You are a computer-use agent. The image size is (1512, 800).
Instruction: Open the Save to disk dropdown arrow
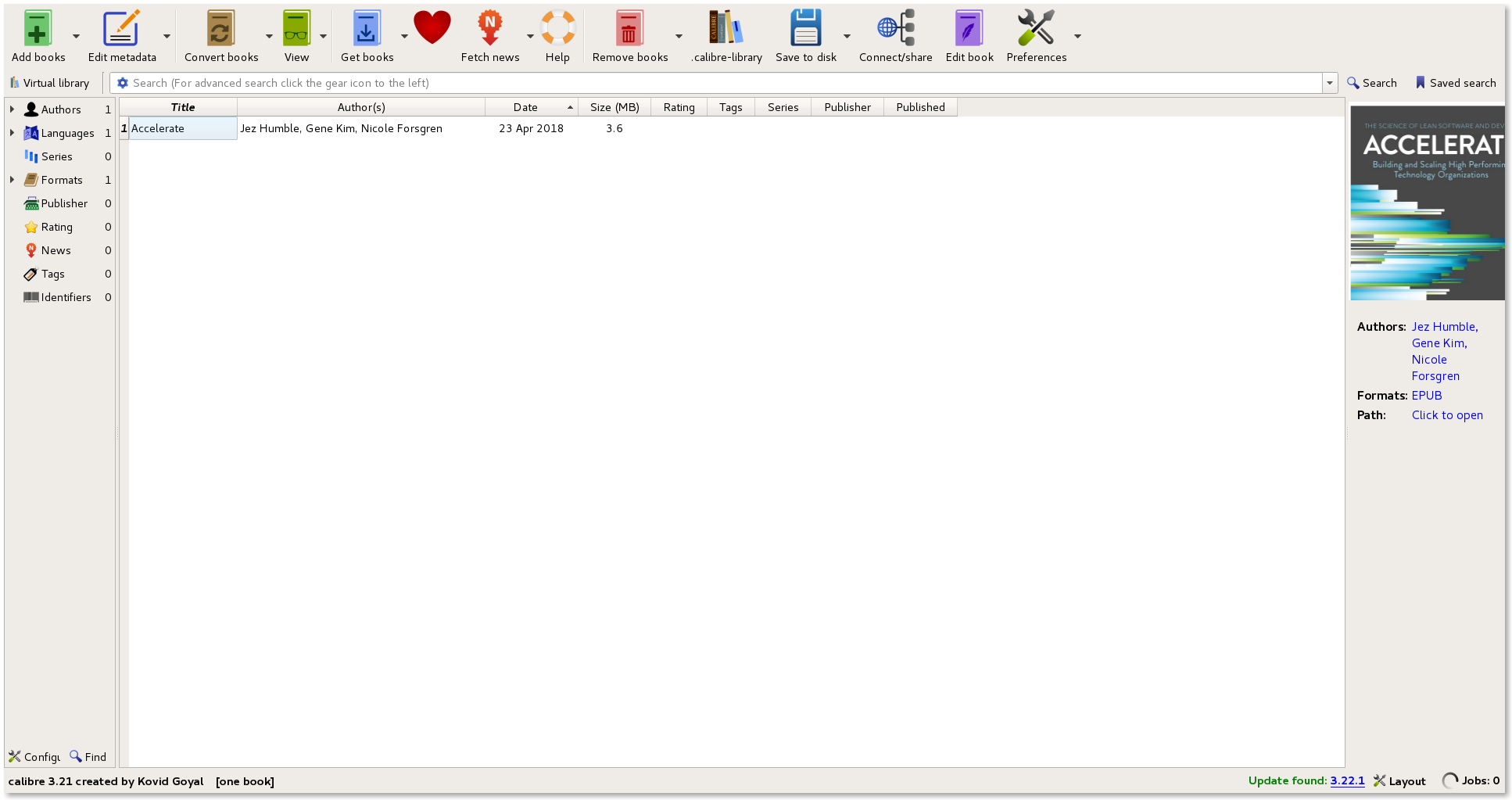[847, 36]
